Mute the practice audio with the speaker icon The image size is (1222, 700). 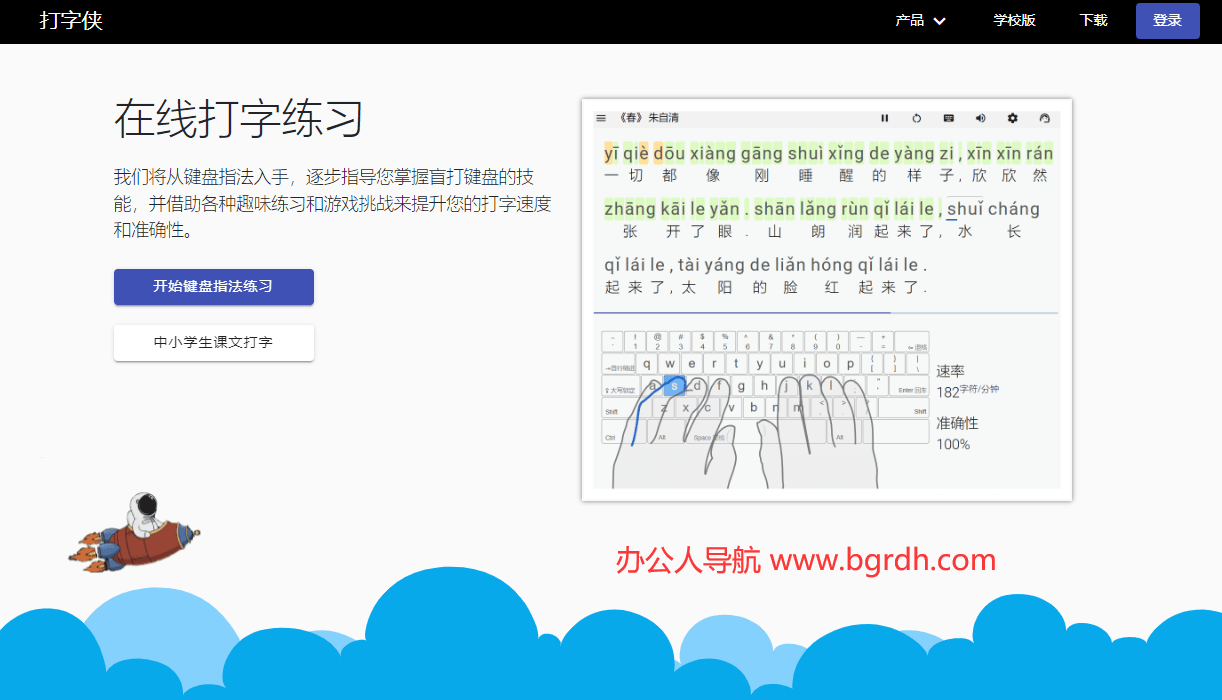[980, 118]
